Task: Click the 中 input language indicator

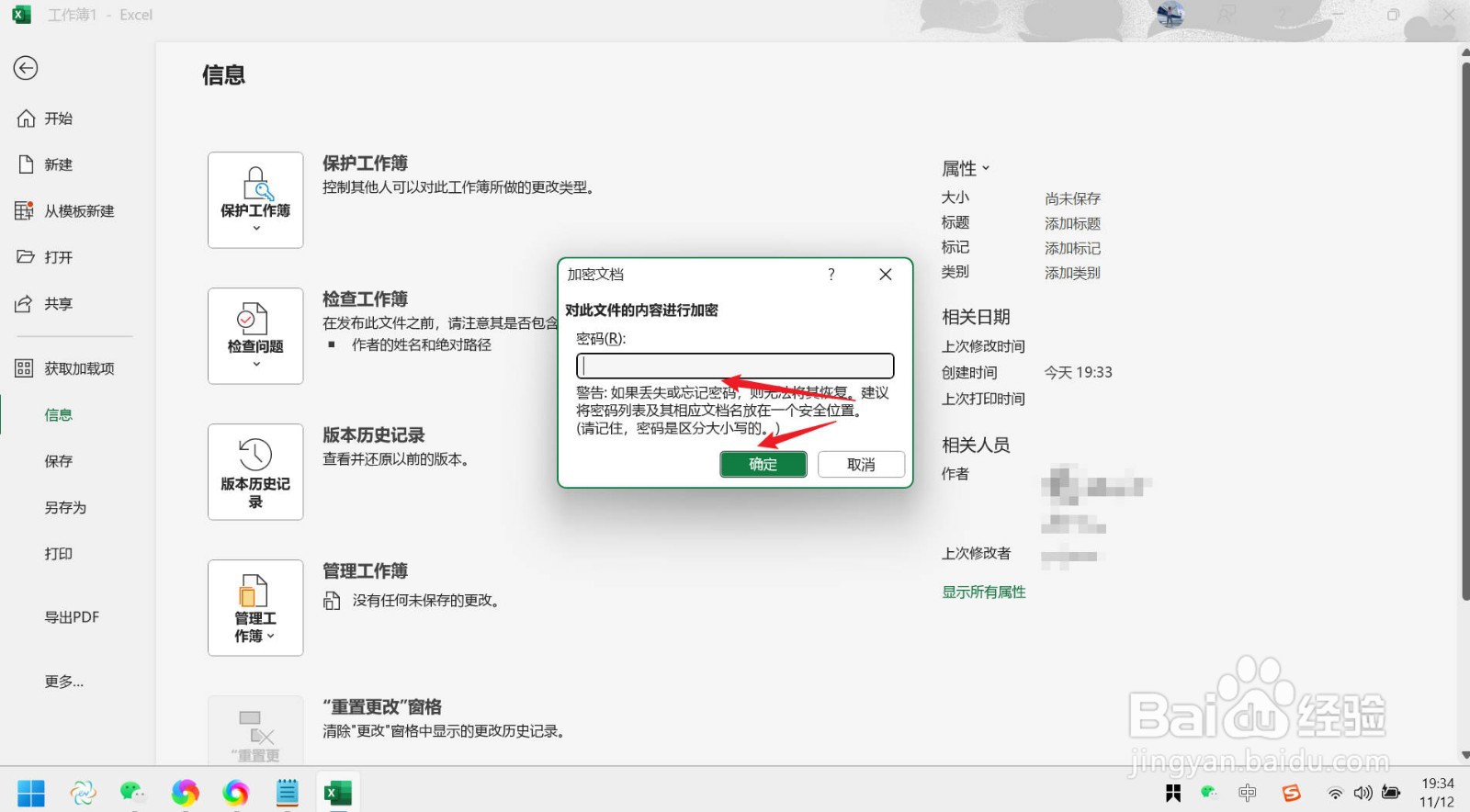Action: [1247, 793]
